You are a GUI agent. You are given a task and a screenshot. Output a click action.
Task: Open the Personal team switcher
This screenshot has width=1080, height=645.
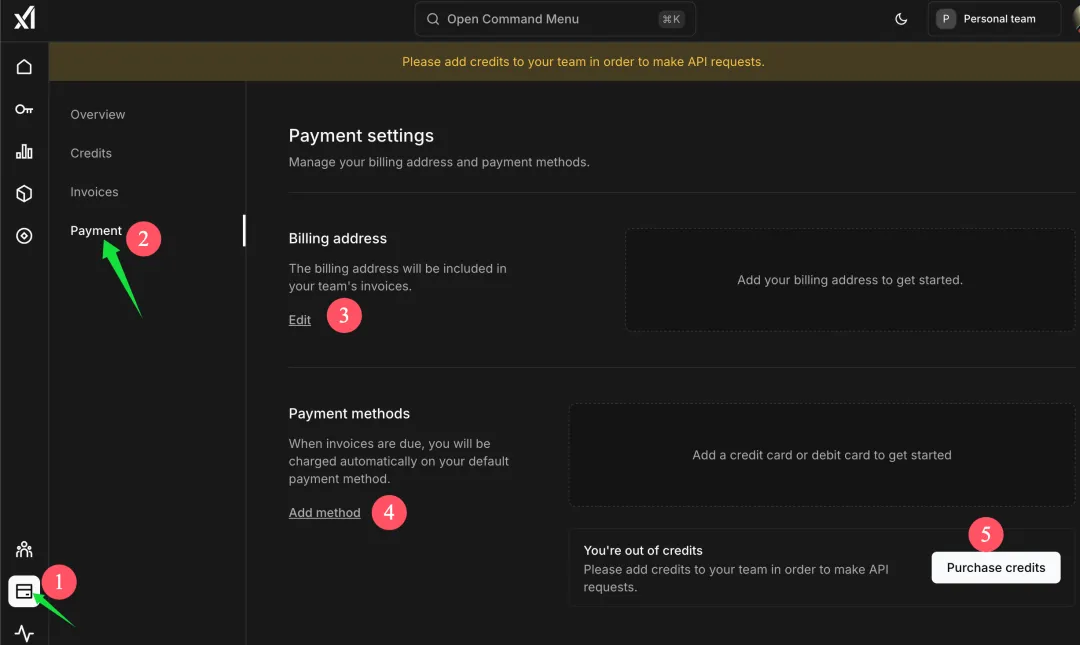click(994, 19)
